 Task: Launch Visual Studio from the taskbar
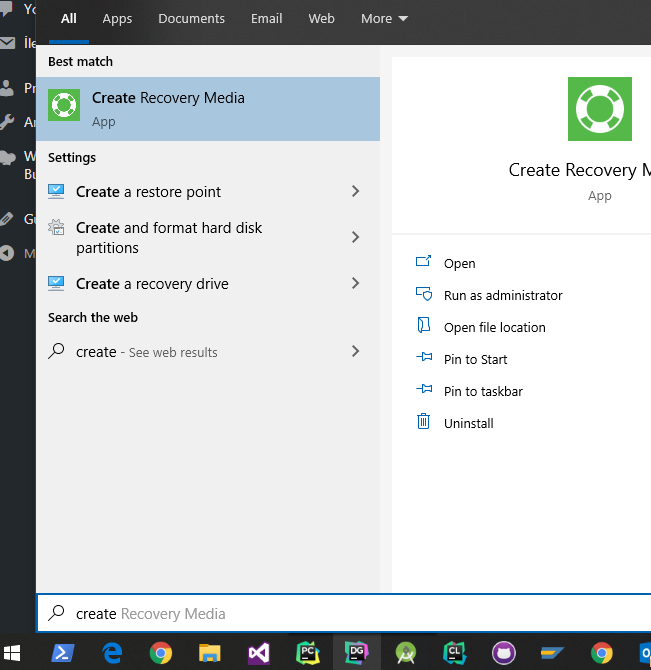[259, 653]
